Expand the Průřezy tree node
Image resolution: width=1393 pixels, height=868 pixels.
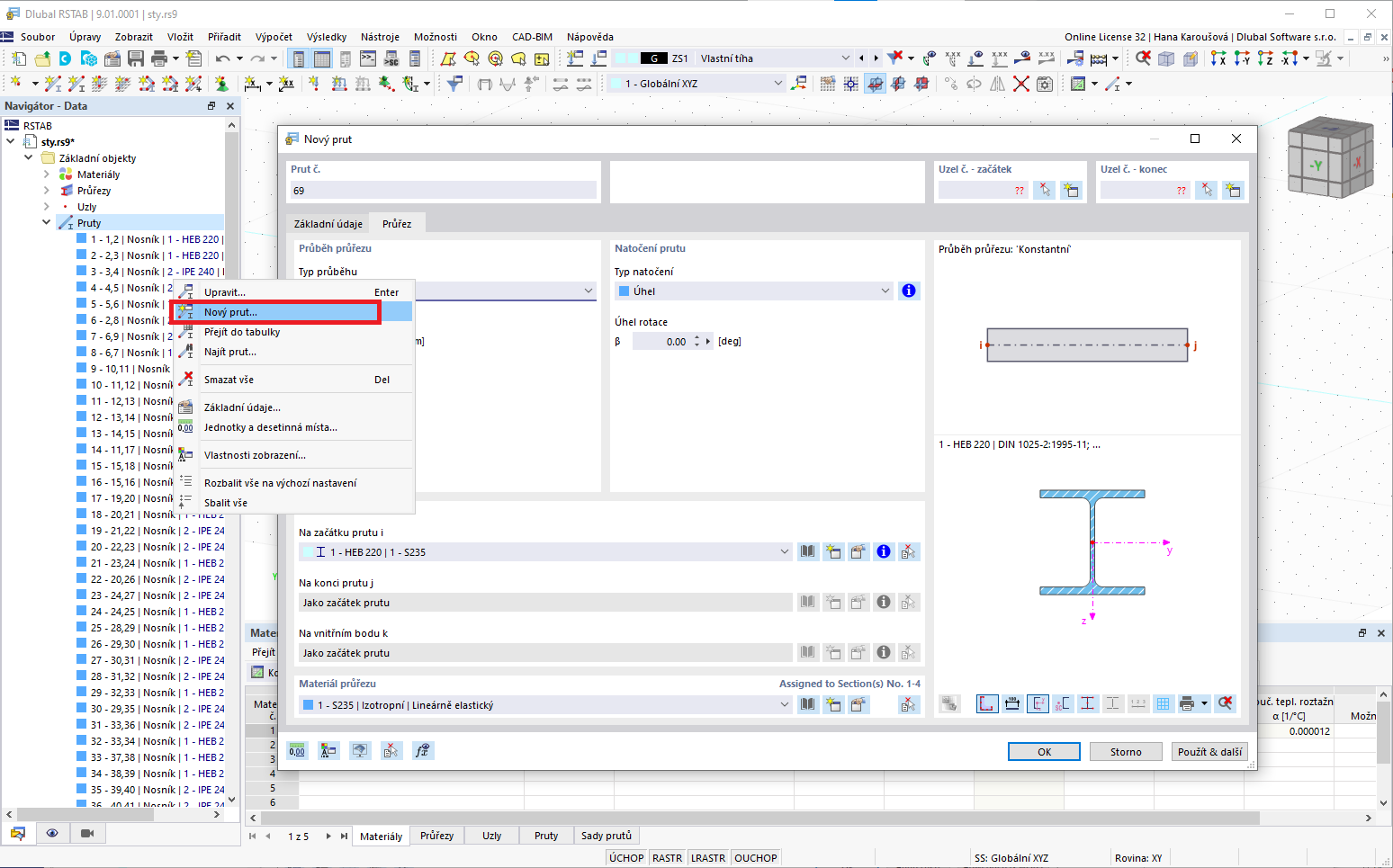tap(47, 190)
